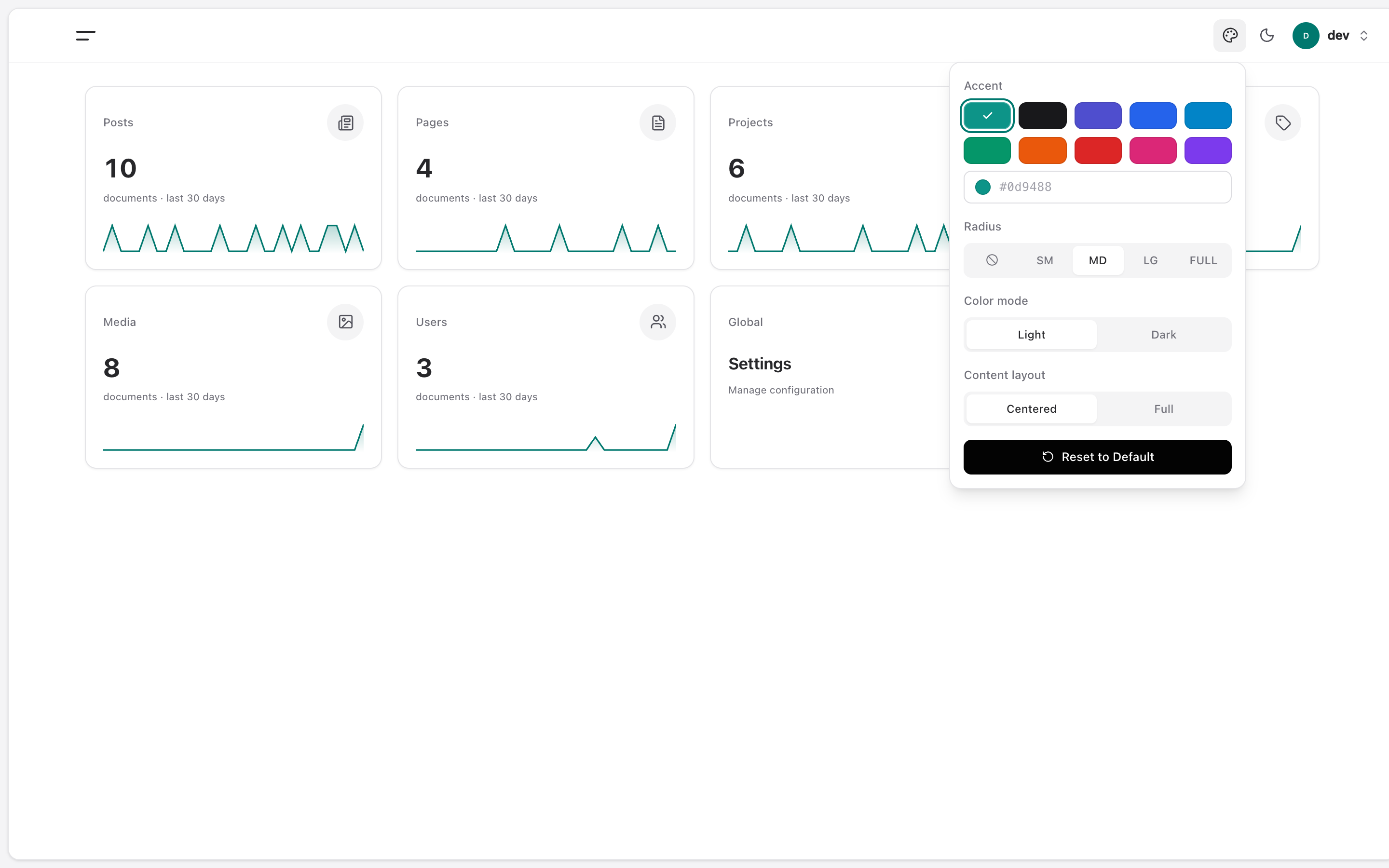Click the Media activity sparkline chart

coord(233,437)
